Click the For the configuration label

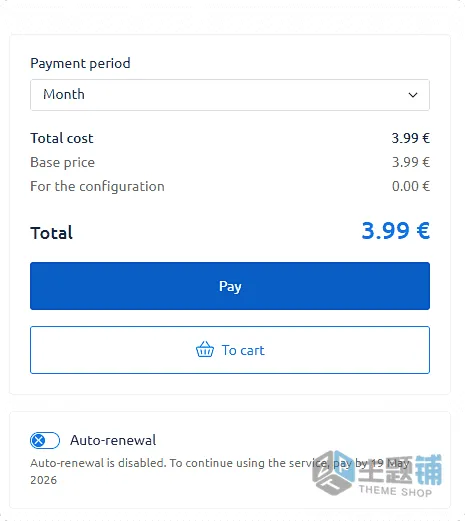[x=97, y=187]
